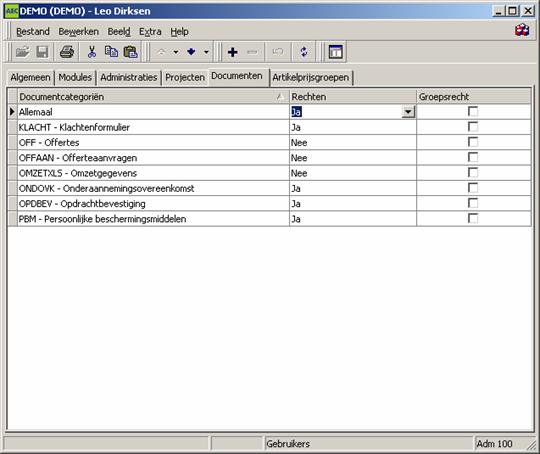Open the Rechten dropdown for Allemaal

click(x=408, y=112)
